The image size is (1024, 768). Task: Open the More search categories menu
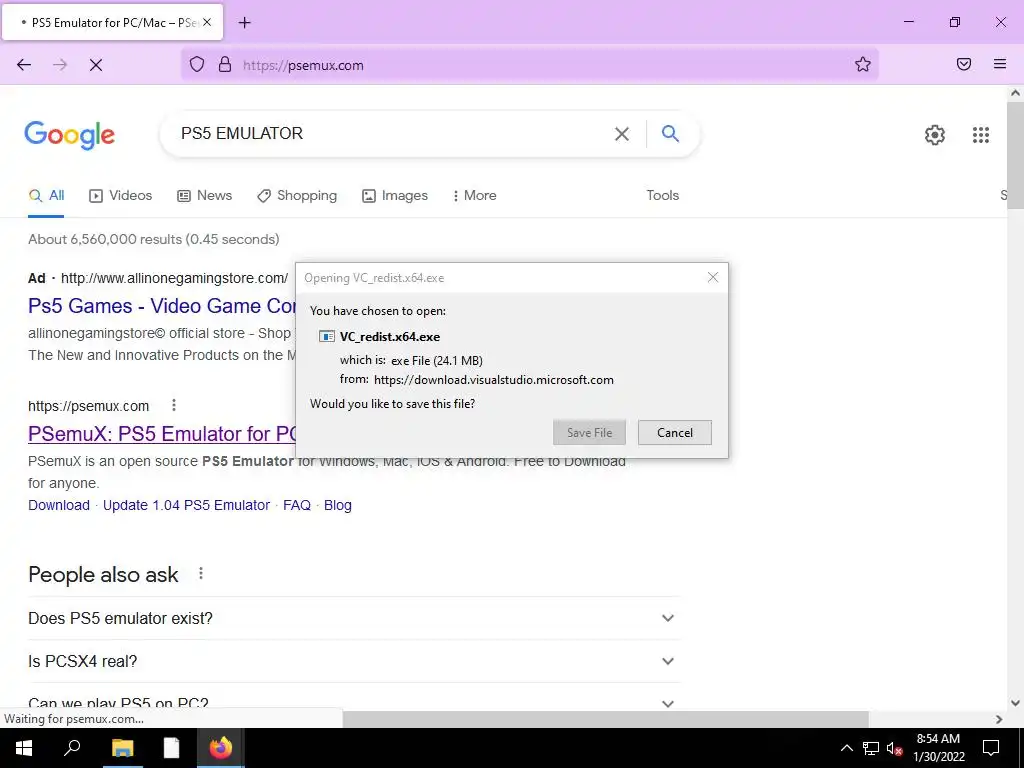pos(474,195)
